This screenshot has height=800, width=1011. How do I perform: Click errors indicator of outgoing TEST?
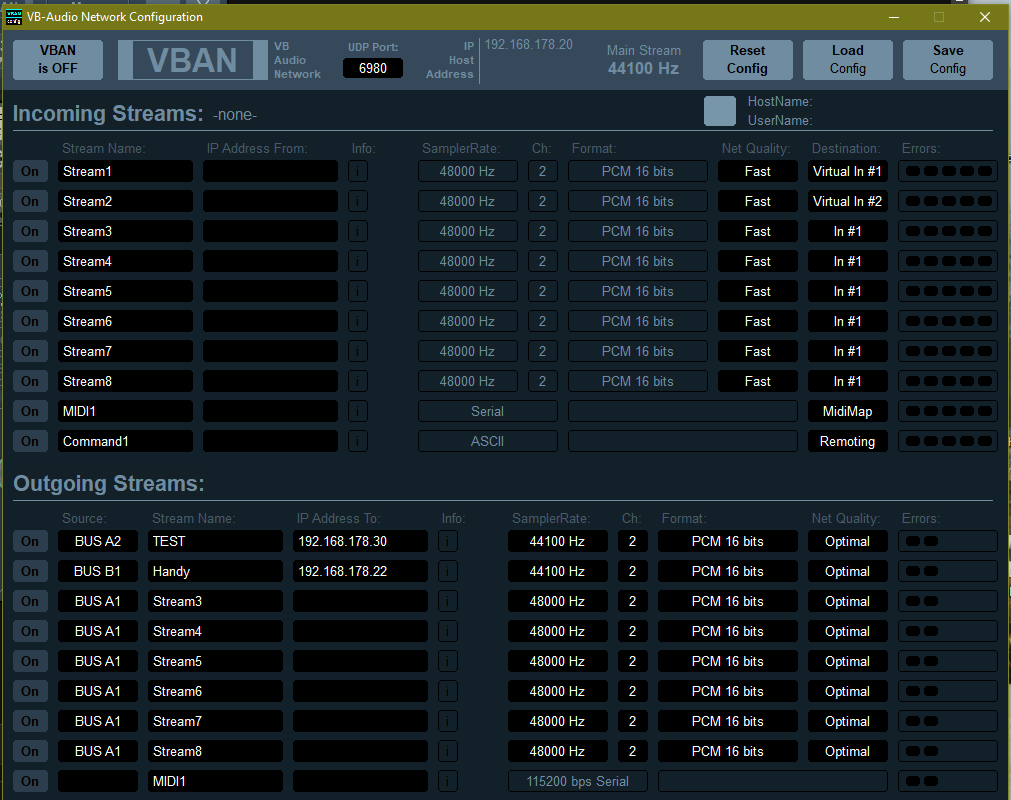point(948,541)
